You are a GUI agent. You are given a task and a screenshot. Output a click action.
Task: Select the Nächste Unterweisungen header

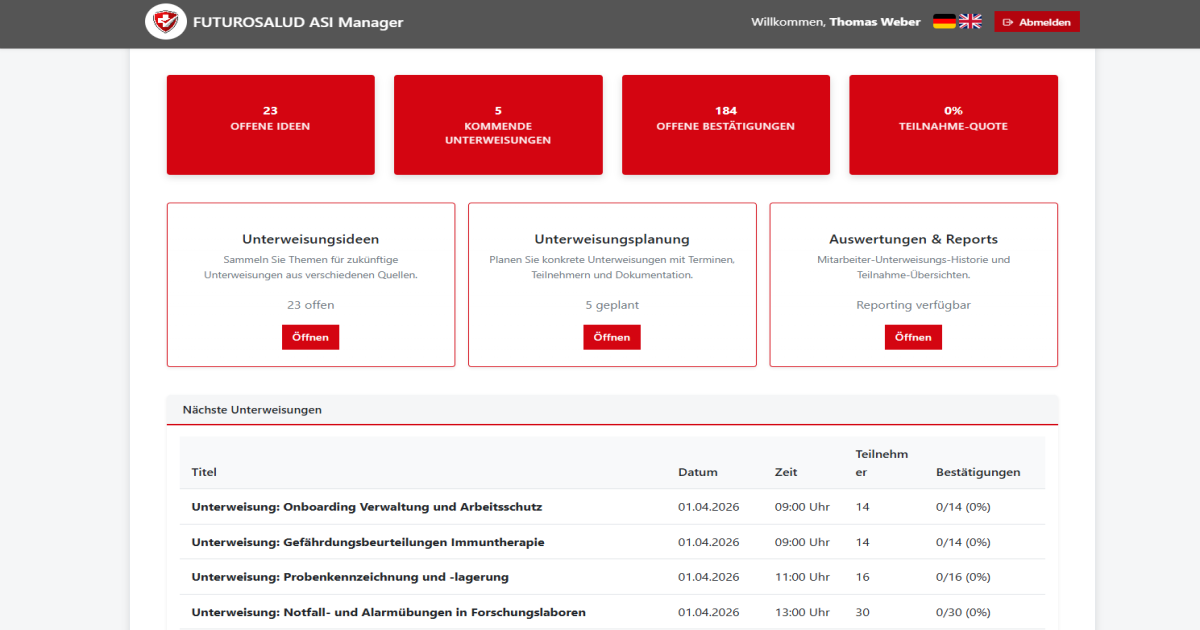(x=251, y=410)
